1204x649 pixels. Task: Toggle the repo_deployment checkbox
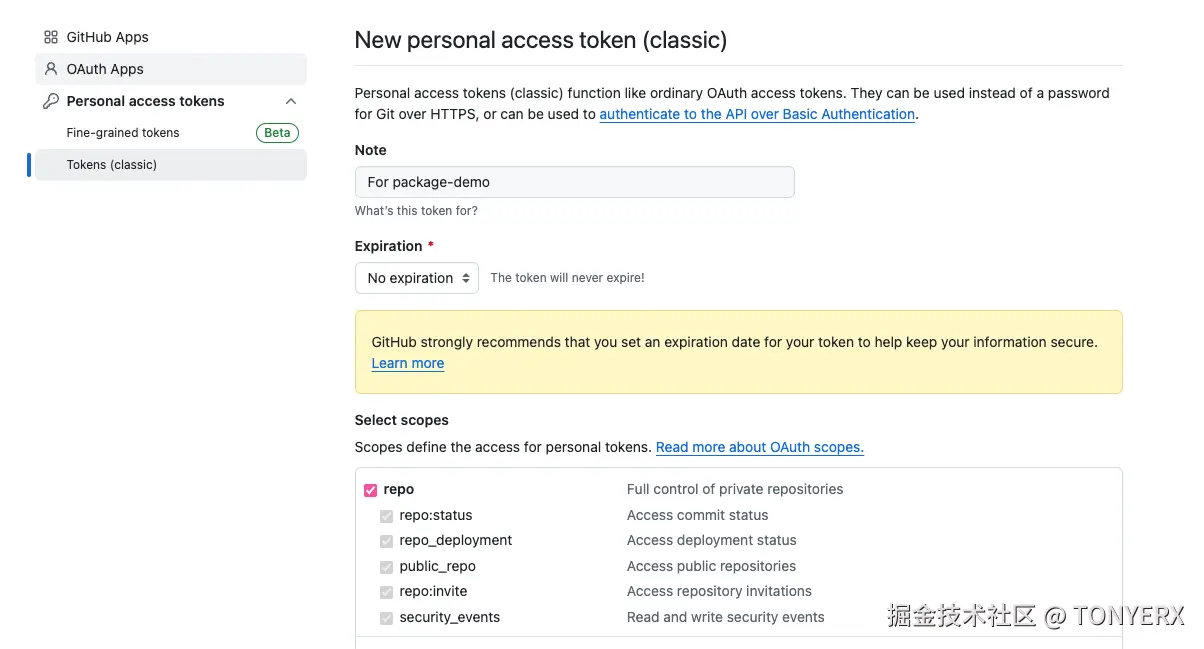(x=386, y=541)
